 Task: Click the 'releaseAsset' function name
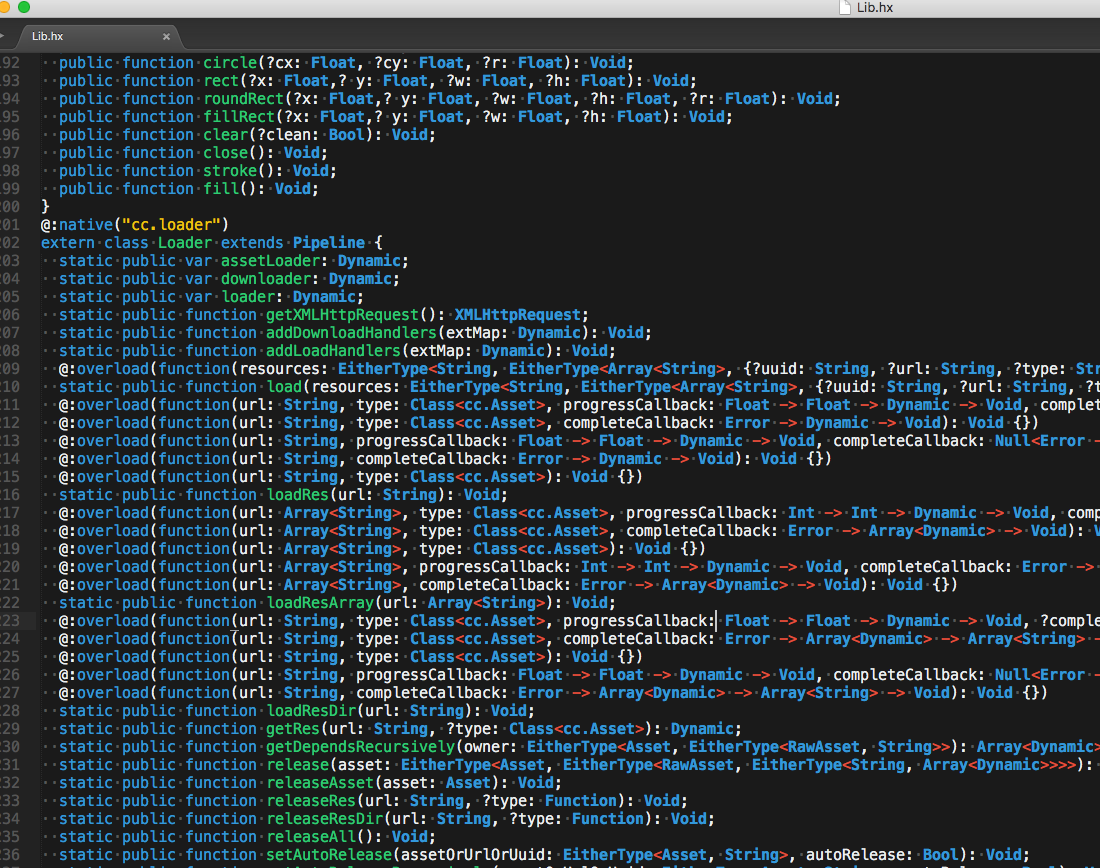pos(320,783)
